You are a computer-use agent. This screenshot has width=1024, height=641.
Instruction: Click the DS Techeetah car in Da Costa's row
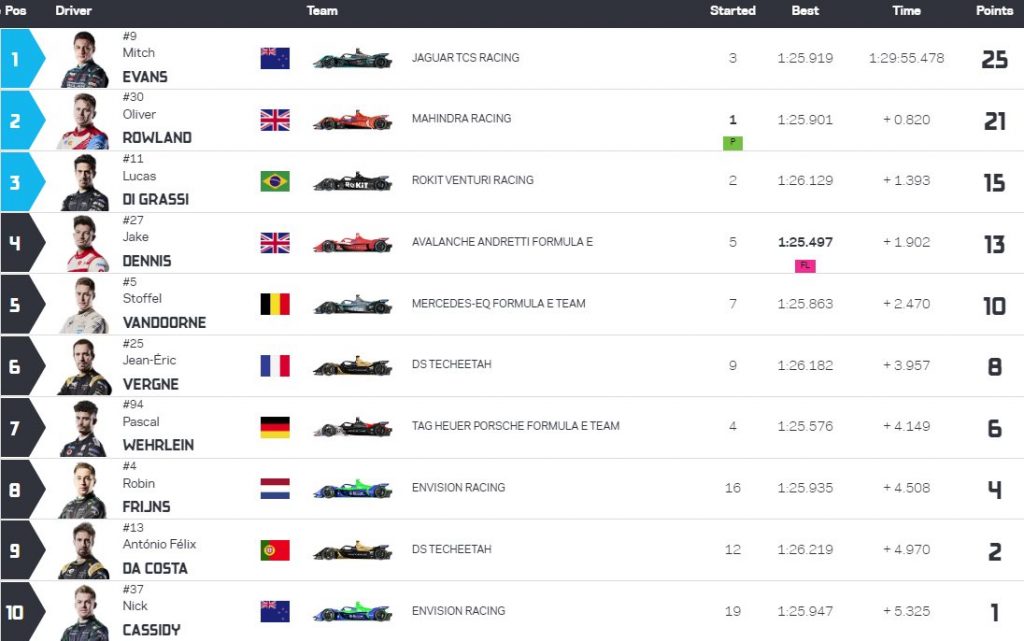click(353, 551)
